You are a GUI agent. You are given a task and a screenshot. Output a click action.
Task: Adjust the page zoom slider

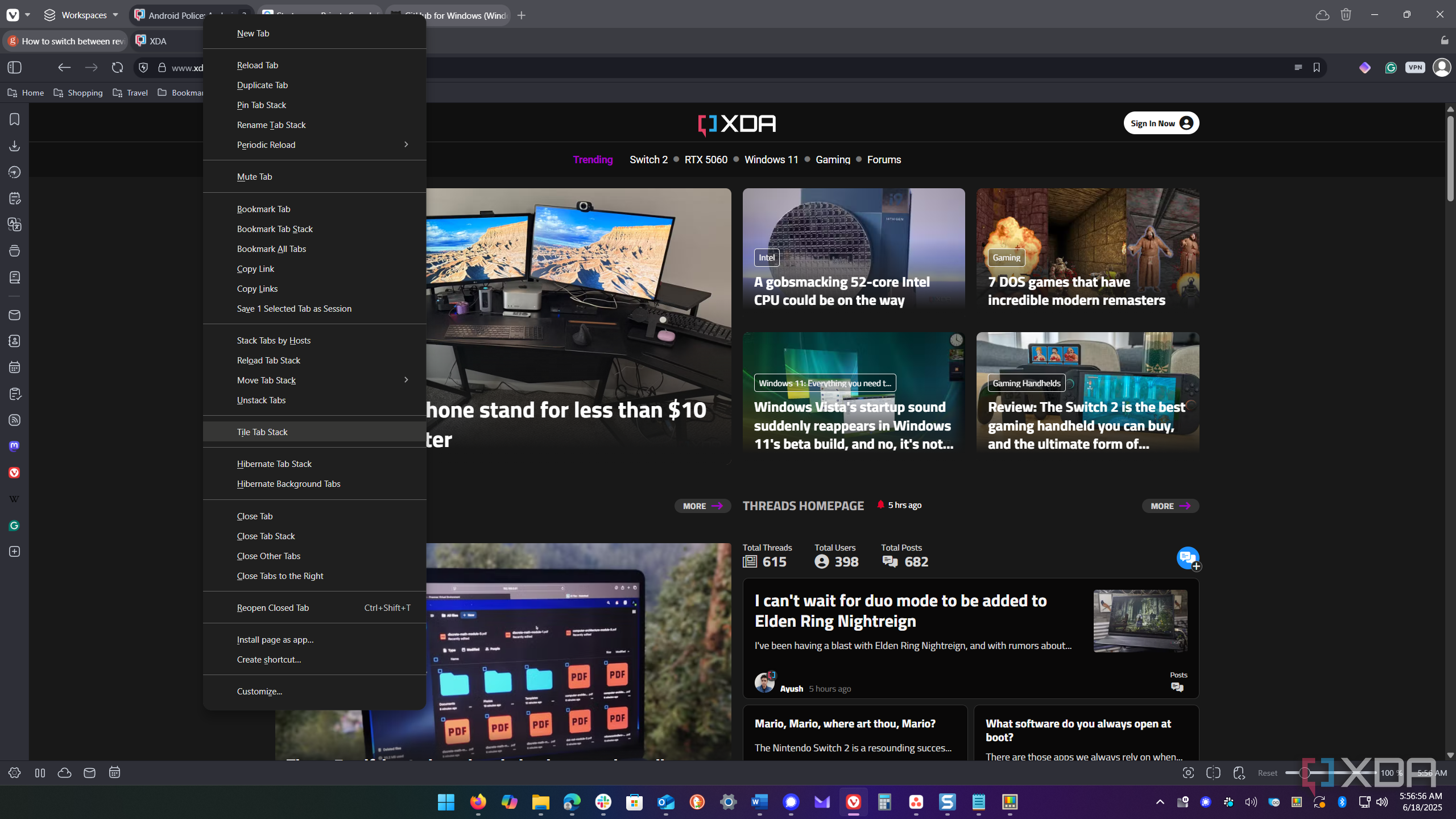1331,772
